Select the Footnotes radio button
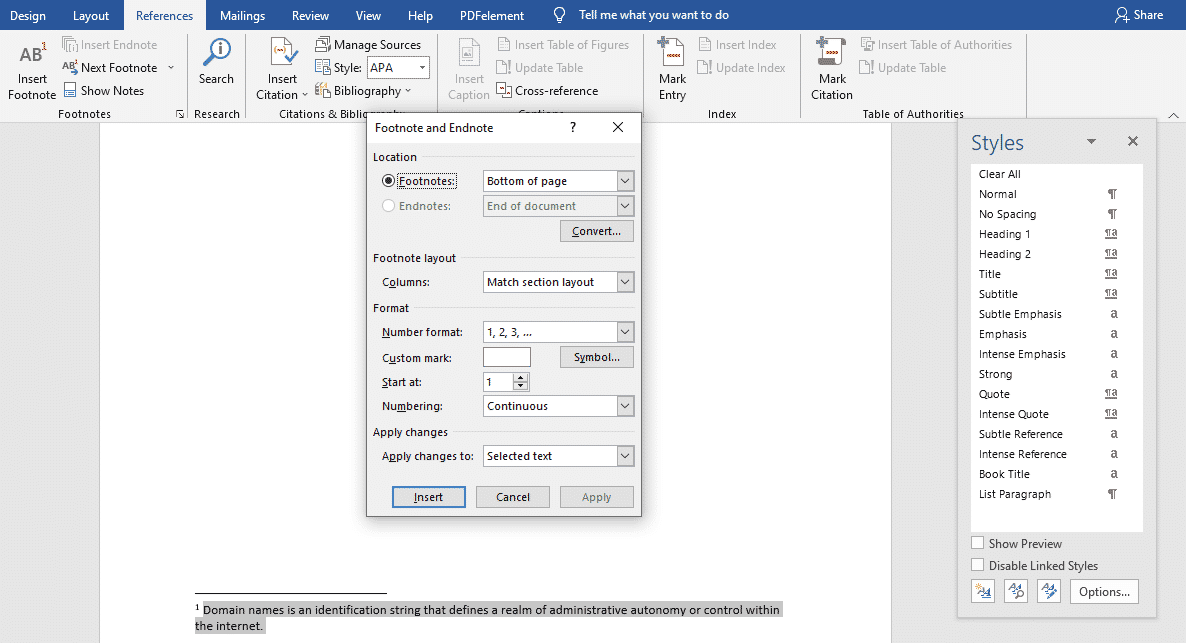The height and width of the screenshot is (643, 1186). pyautogui.click(x=388, y=181)
